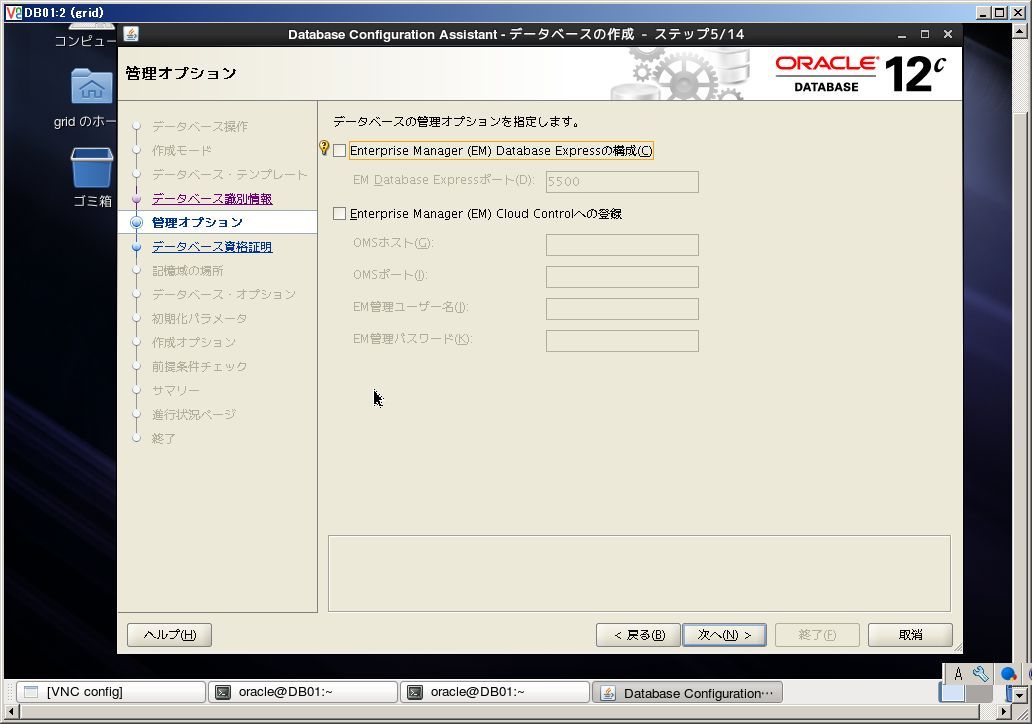The image size is (1032, 724).
Task: Check Enterprise Manager Cloud Control registration
Action: coord(340,214)
